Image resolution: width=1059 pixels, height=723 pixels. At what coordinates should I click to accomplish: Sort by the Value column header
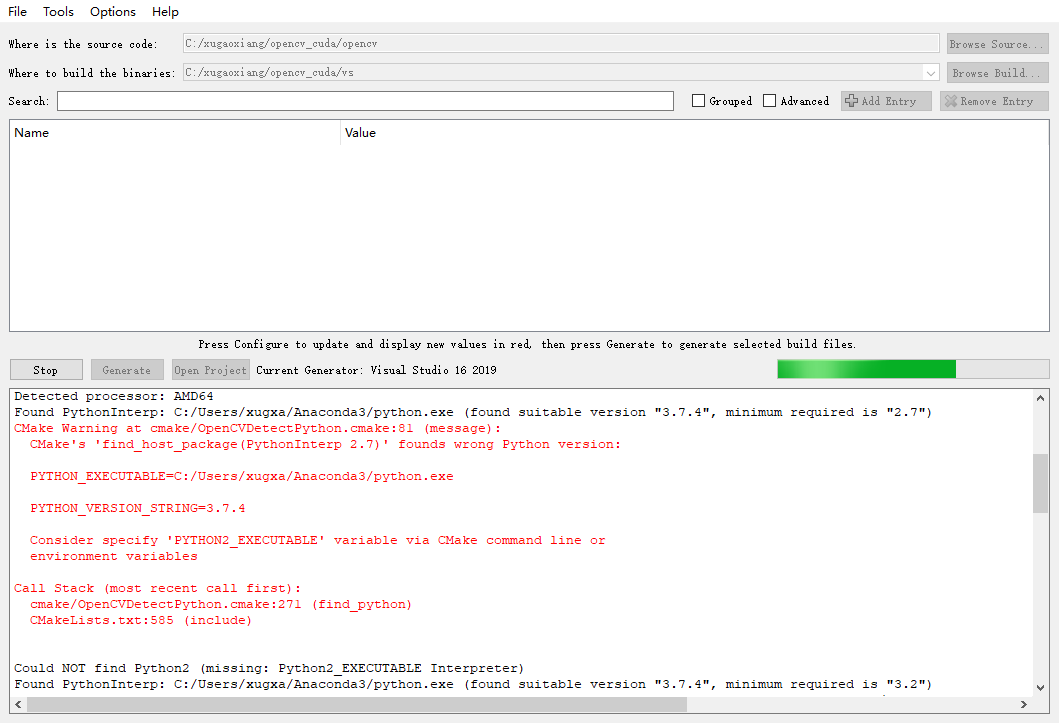pyautogui.click(x=694, y=133)
